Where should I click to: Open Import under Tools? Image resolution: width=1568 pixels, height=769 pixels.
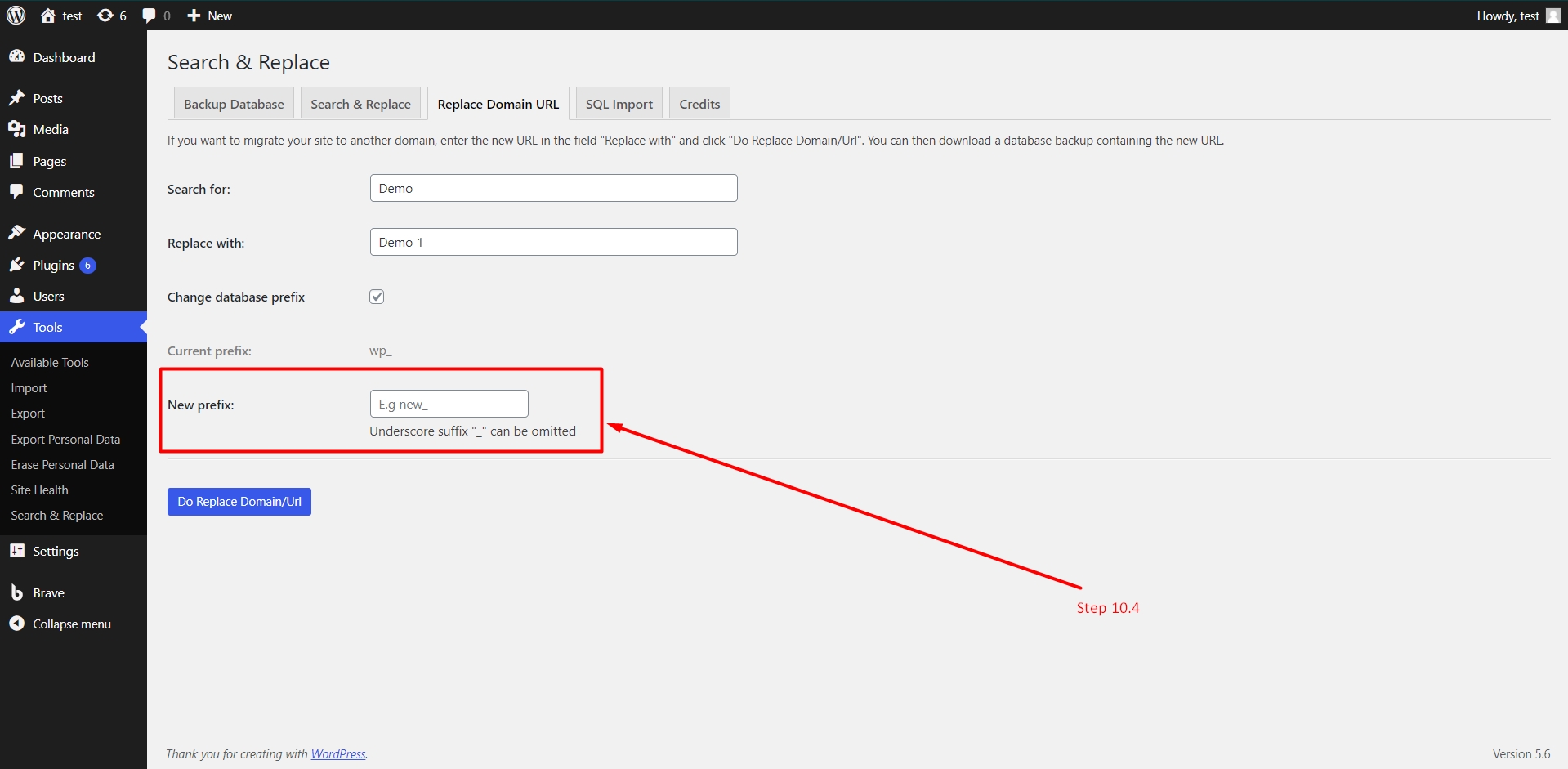(x=29, y=388)
